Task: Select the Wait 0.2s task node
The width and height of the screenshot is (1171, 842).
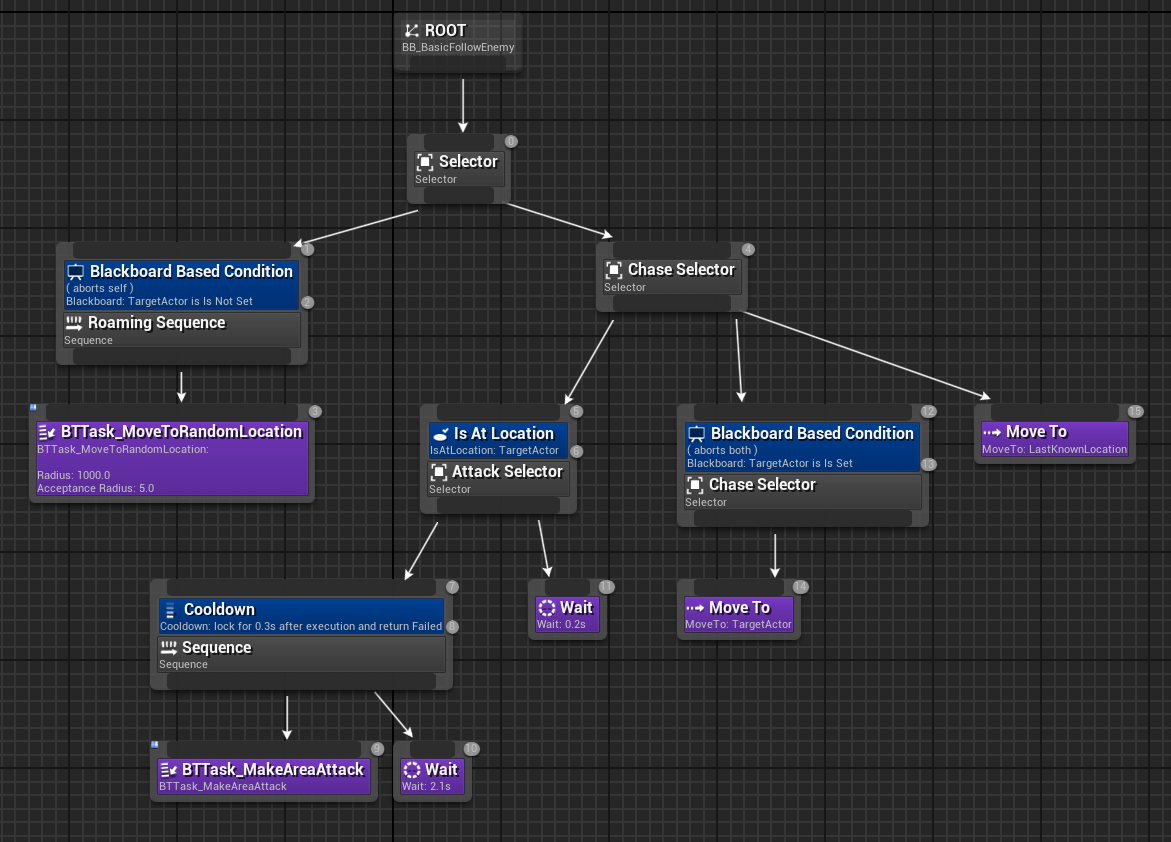Action: tap(568, 615)
